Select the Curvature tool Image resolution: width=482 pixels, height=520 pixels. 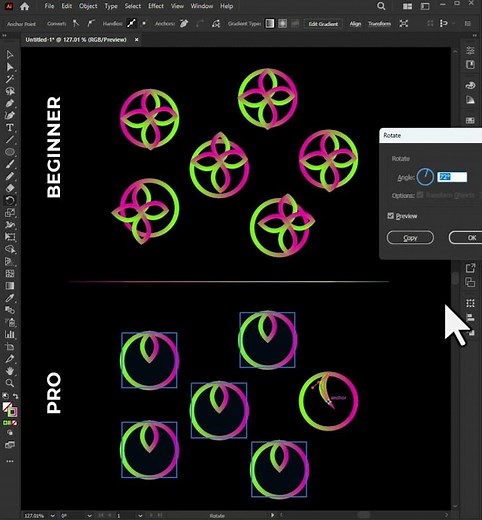coord(10,115)
